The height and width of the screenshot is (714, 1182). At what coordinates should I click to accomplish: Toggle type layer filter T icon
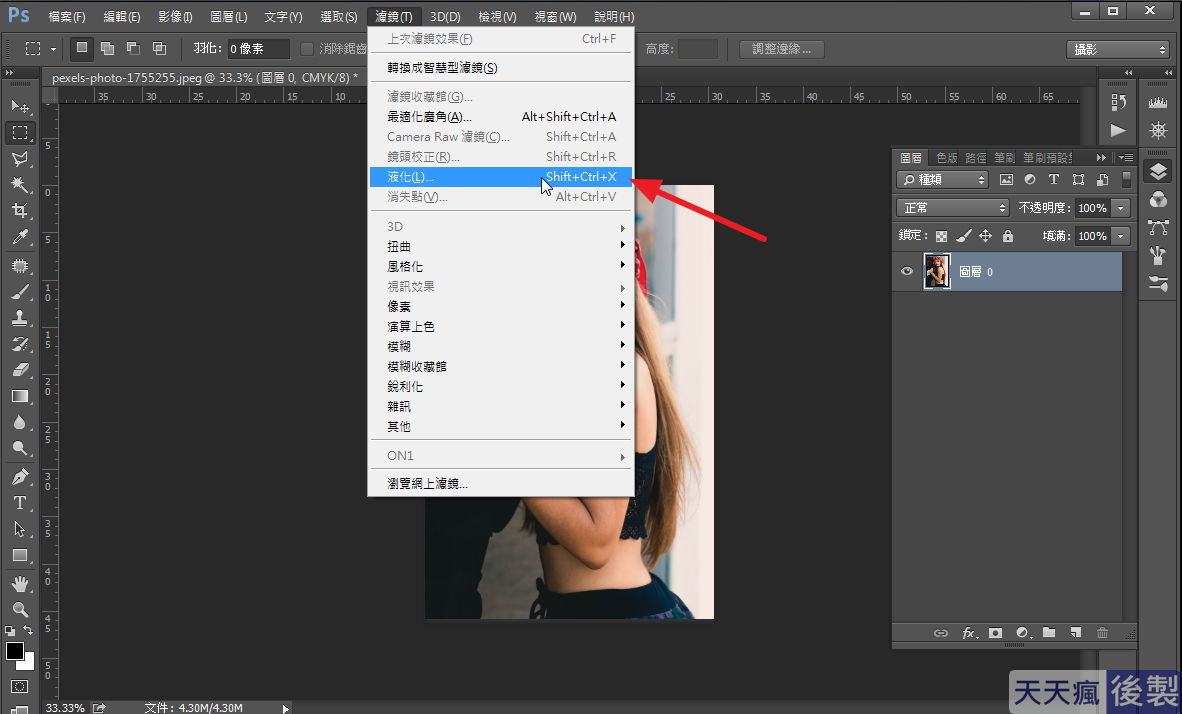[x=1054, y=179]
